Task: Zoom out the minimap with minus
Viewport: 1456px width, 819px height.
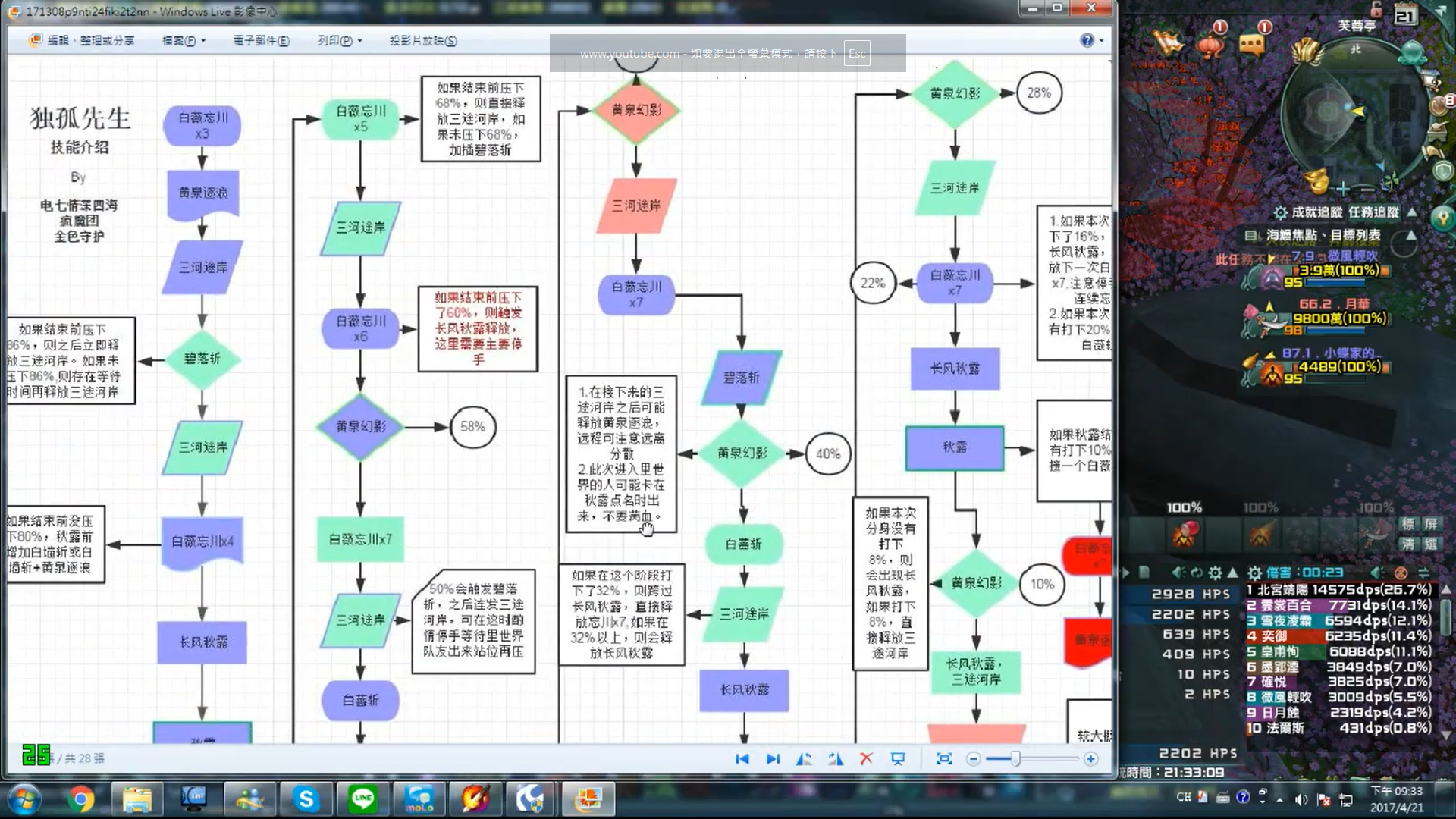Action: point(1367,189)
